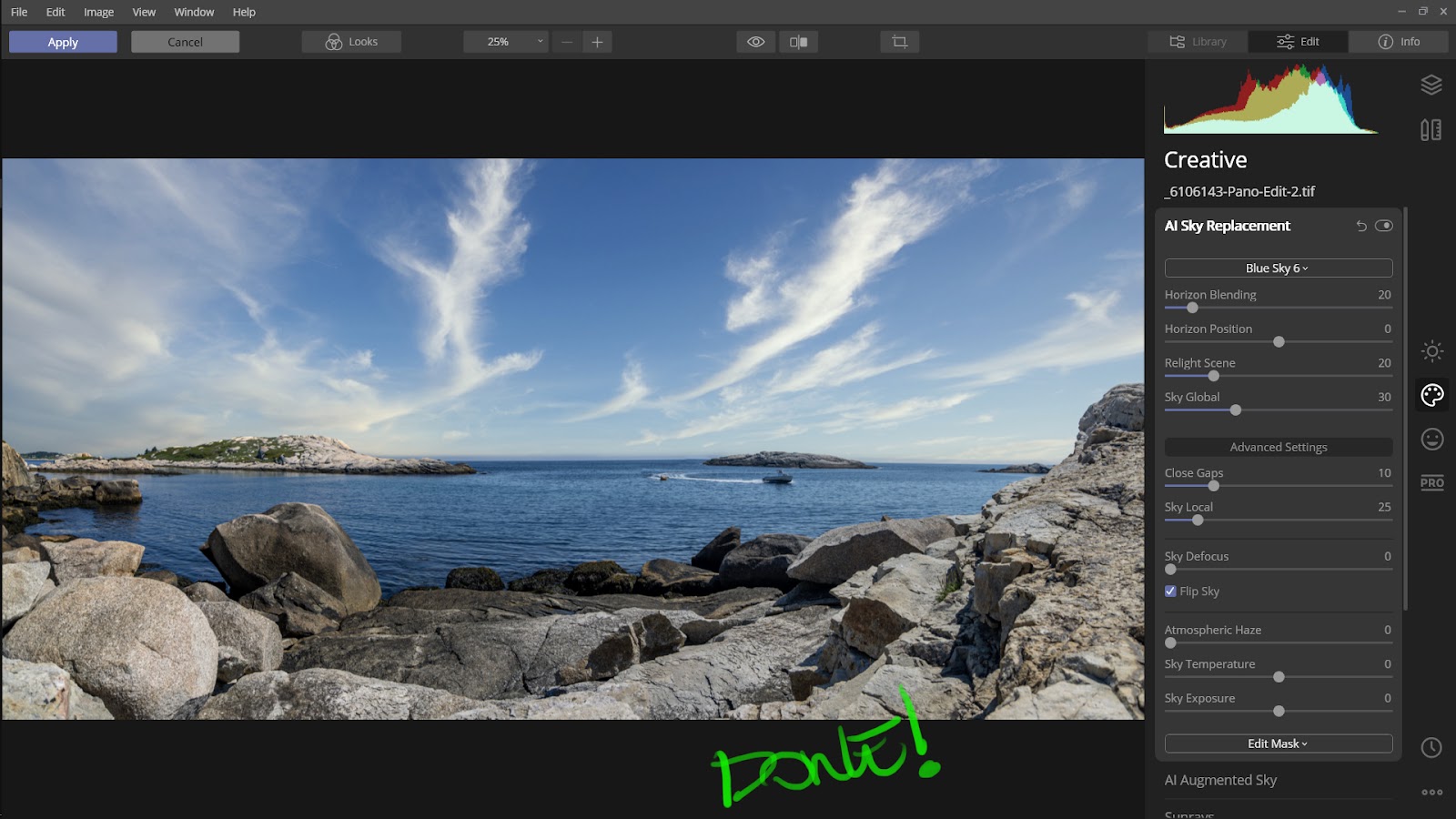Switch to the Library tab

(x=1198, y=42)
